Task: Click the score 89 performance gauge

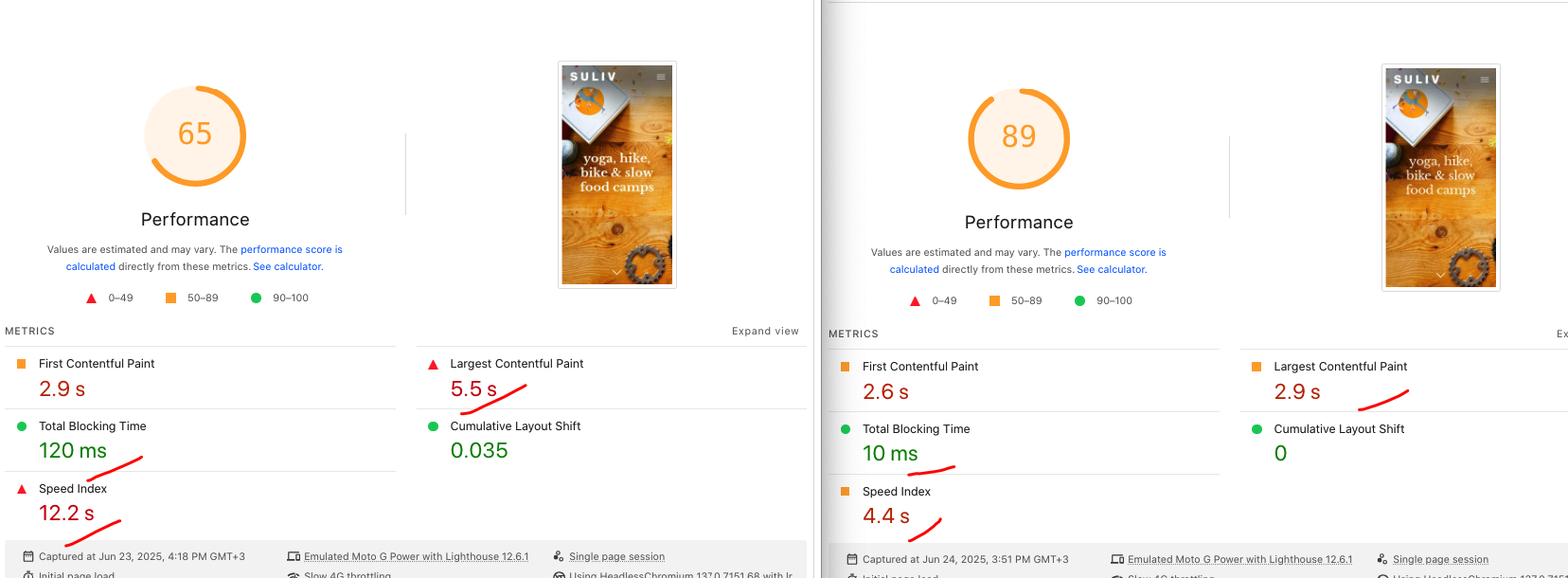Action: point(1019,138)
